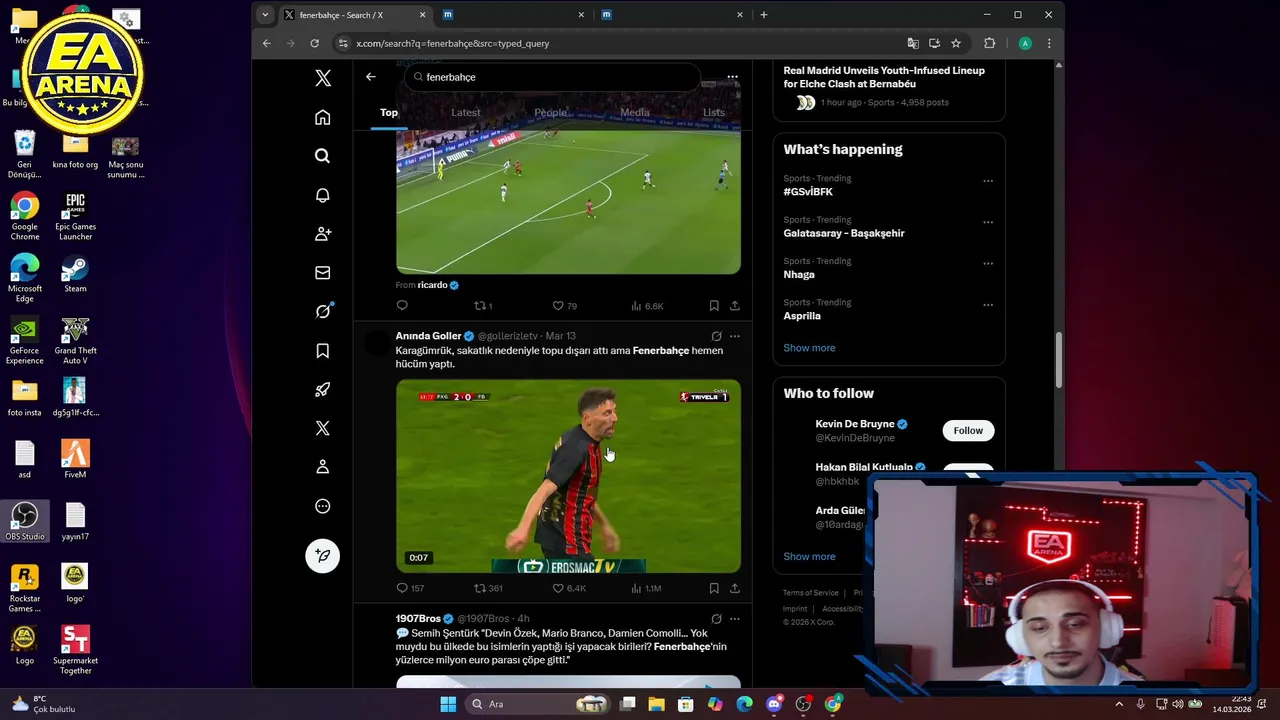Switch to the People search tab
The height and width of the screenshot is (720, 1280).
click(x=550, y=112)
